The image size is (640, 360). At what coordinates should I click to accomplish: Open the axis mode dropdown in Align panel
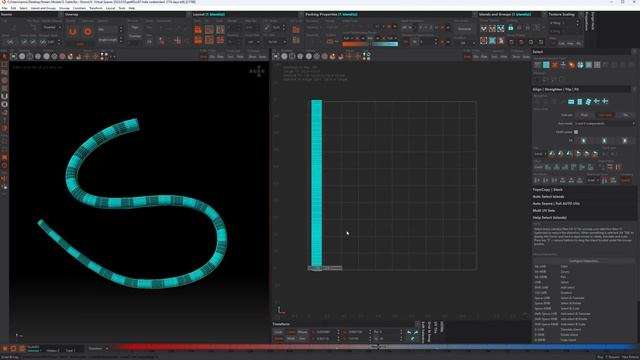[x=605, y=123]
